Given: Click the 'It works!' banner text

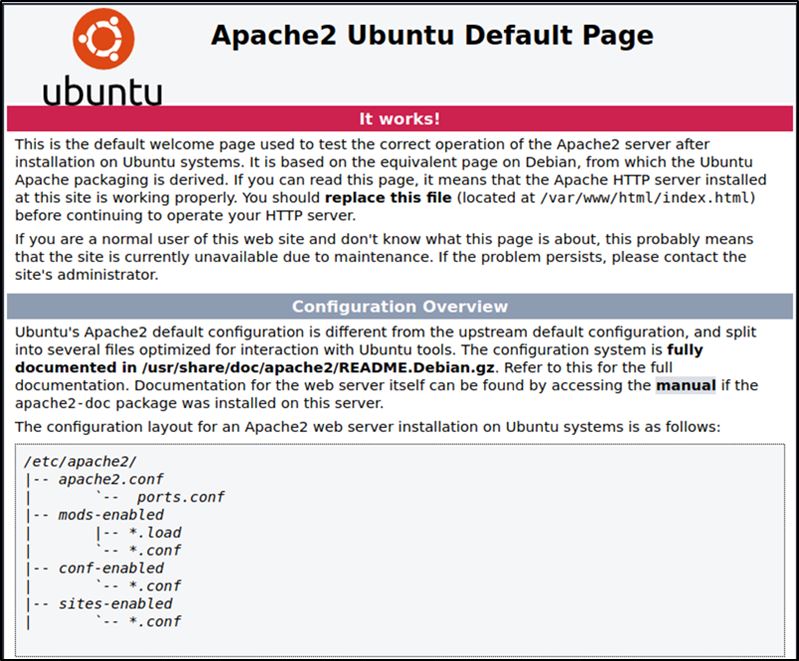Looking at the screenshot, I should 400,119.
